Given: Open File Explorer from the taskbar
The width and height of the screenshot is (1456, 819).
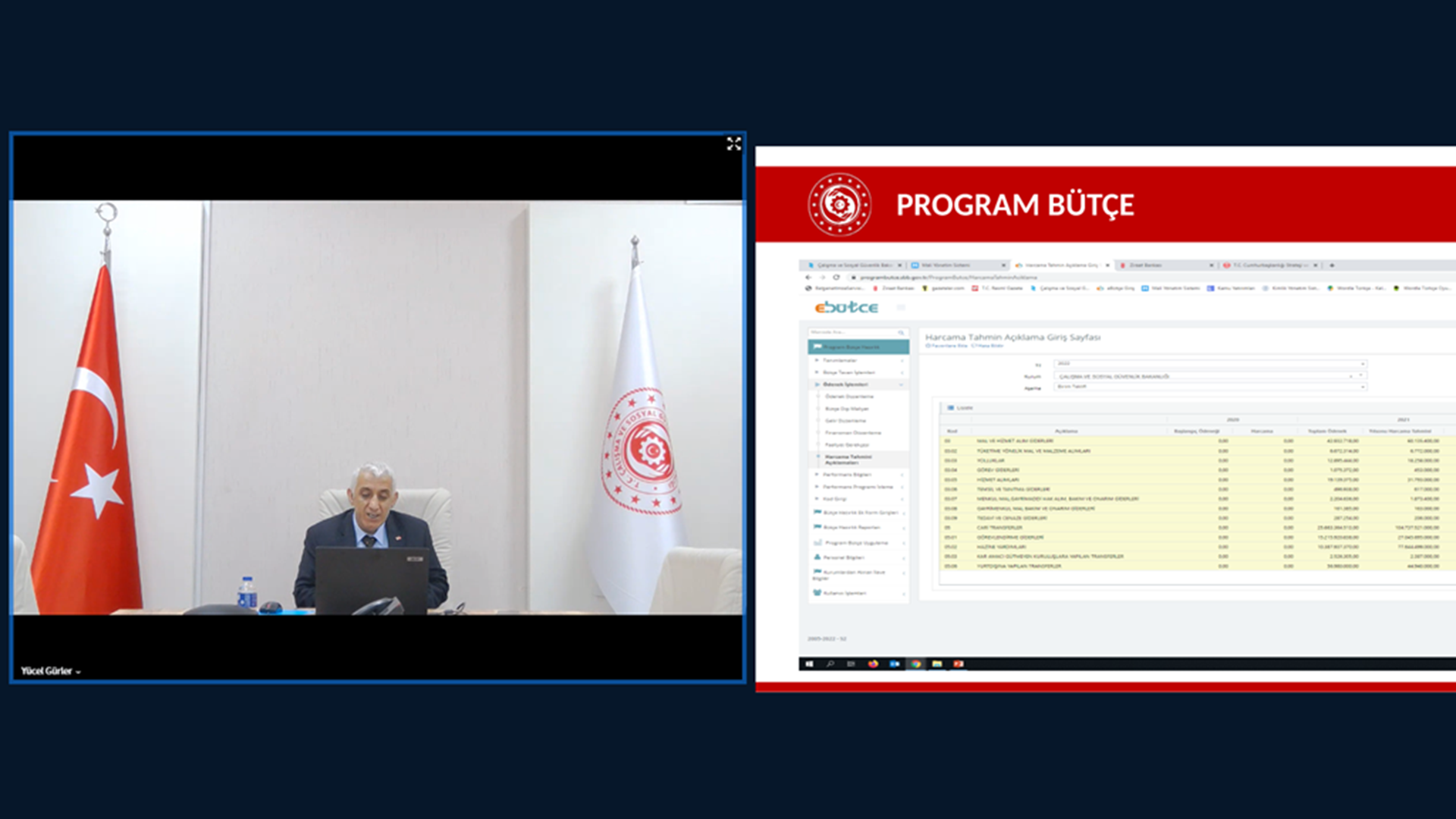Looking at the screenshot, I should (x=937, y=664).
